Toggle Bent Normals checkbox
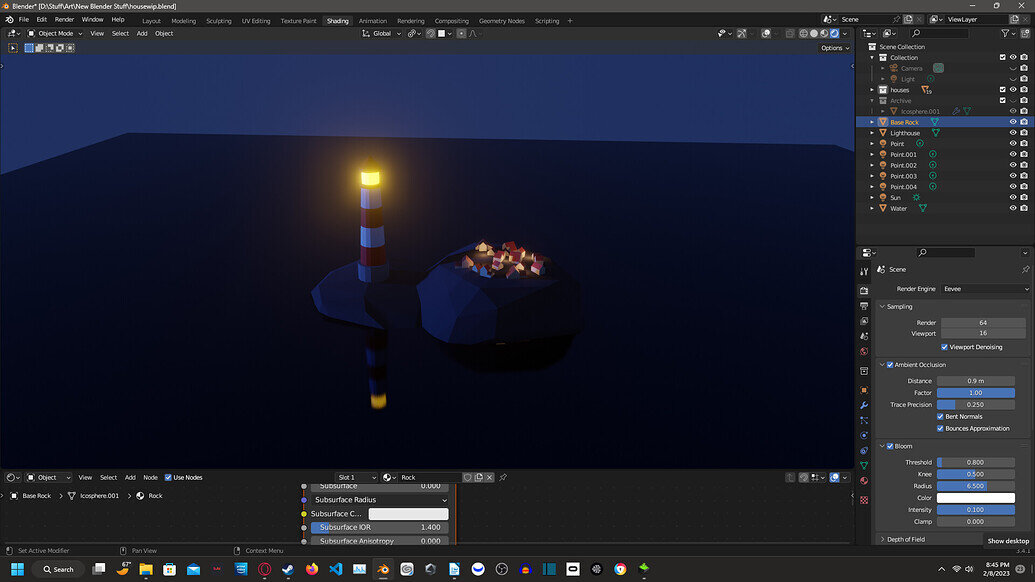The width and height of the screenshot is (1035, 582). [940, 416]
